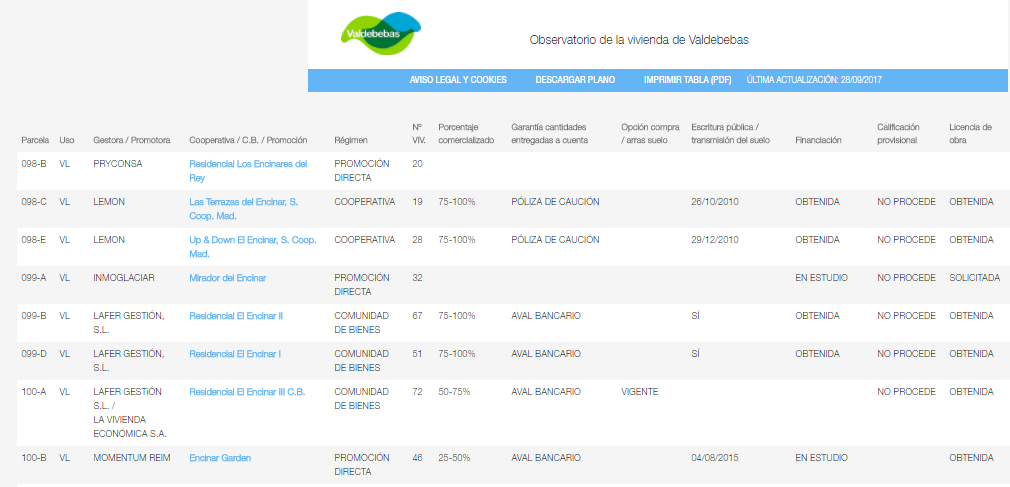Image resolution: width=1010 pixels, height=487 pixels.
Task: Click PÓLIZA DE CAUCIÓN in row 098-C
Action: [555, 202]
